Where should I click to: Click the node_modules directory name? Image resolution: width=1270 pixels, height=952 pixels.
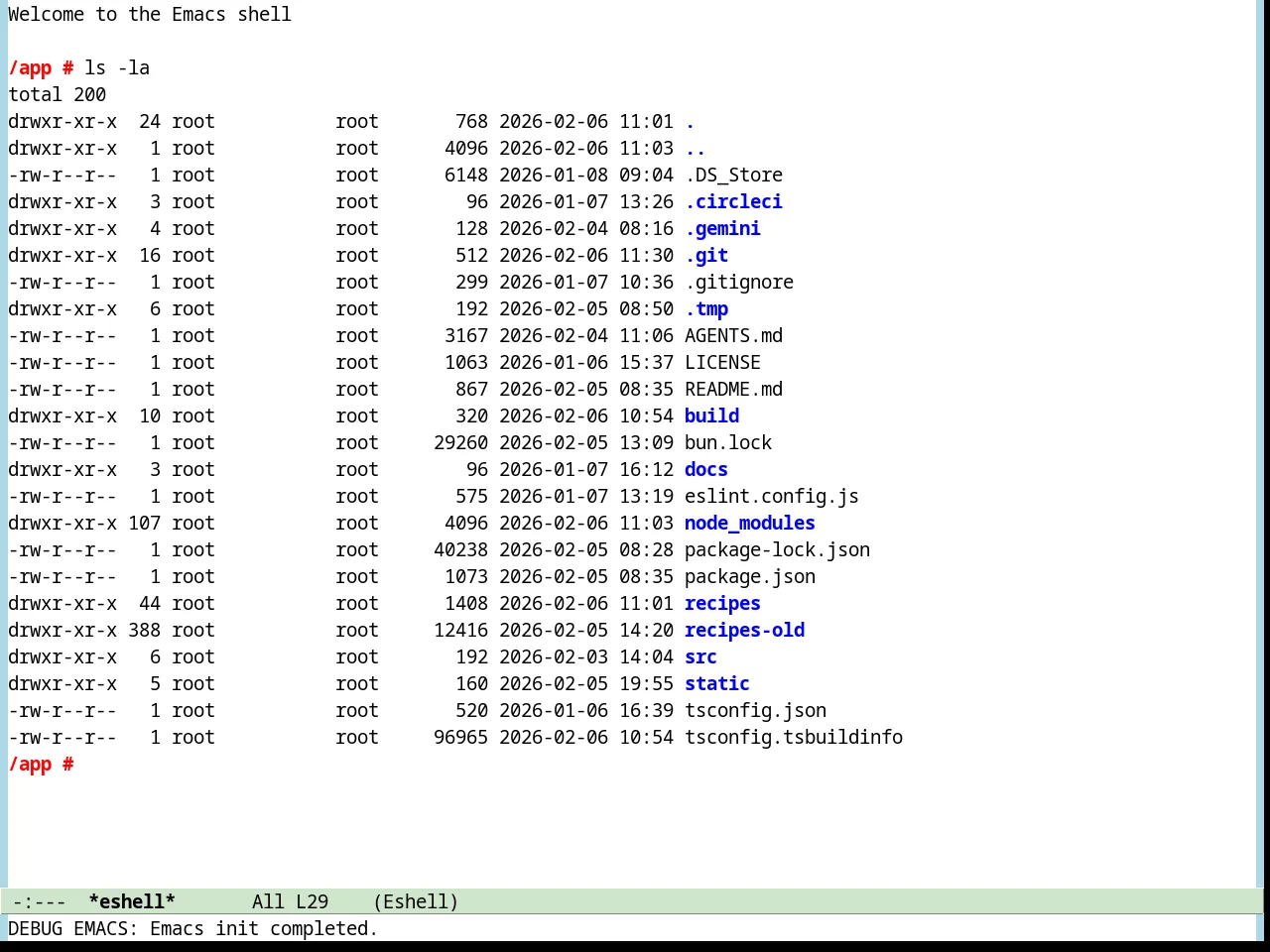[x=750, y=523]
